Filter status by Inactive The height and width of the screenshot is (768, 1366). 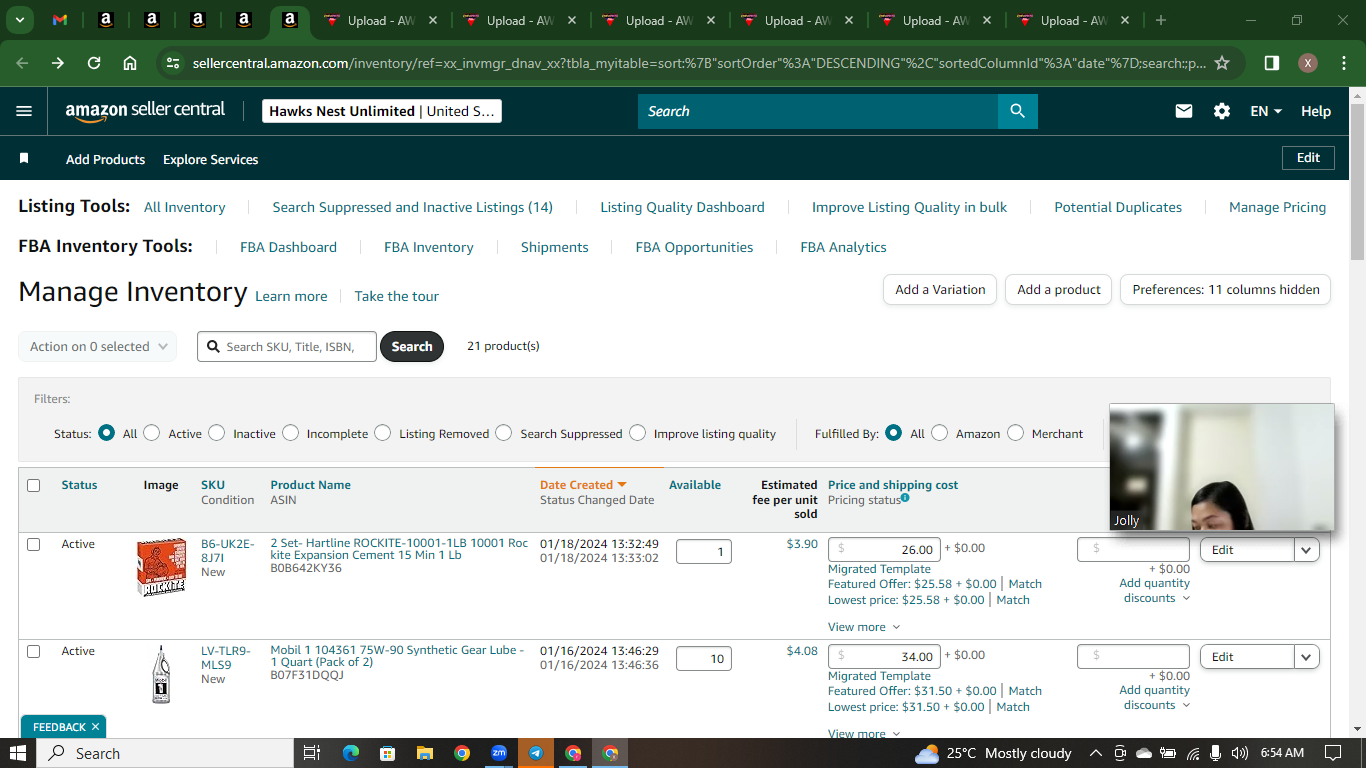pos(217,433)
